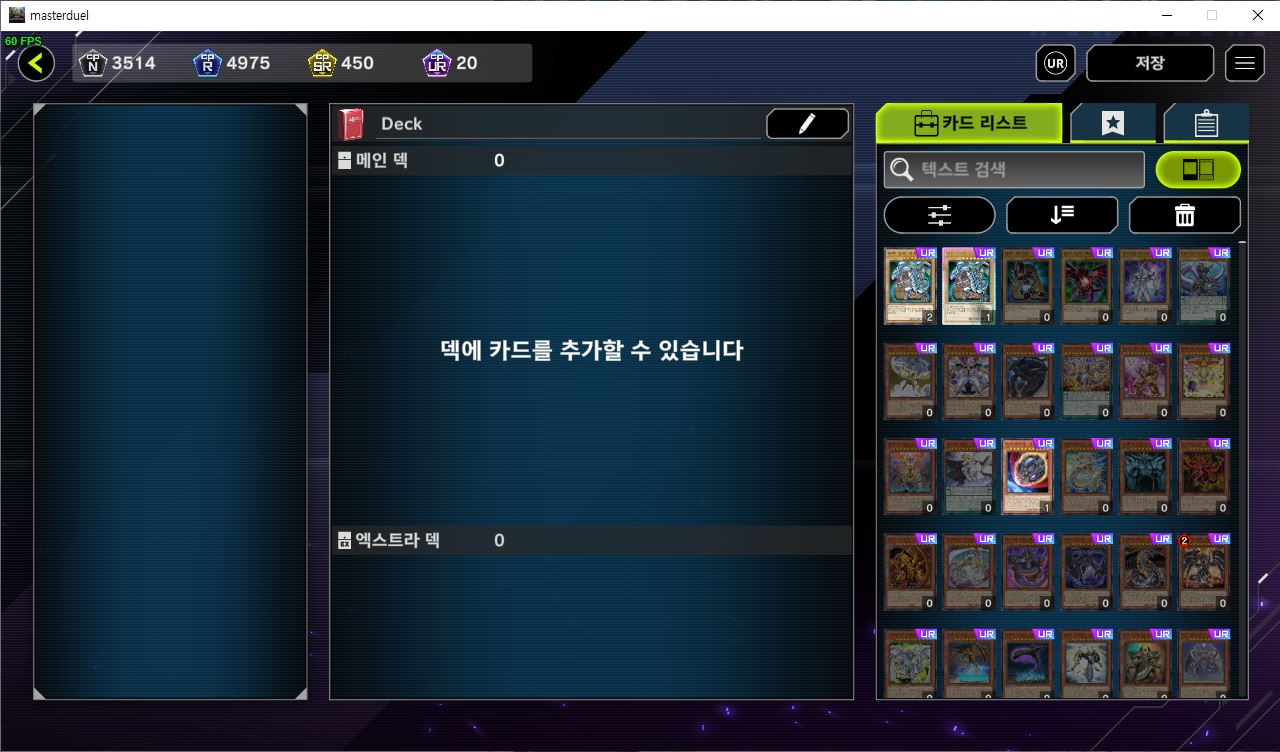1280x752 pixels.
Task: Select the highlighted card with rotating ring art
Action: (x=1027, y=476)
